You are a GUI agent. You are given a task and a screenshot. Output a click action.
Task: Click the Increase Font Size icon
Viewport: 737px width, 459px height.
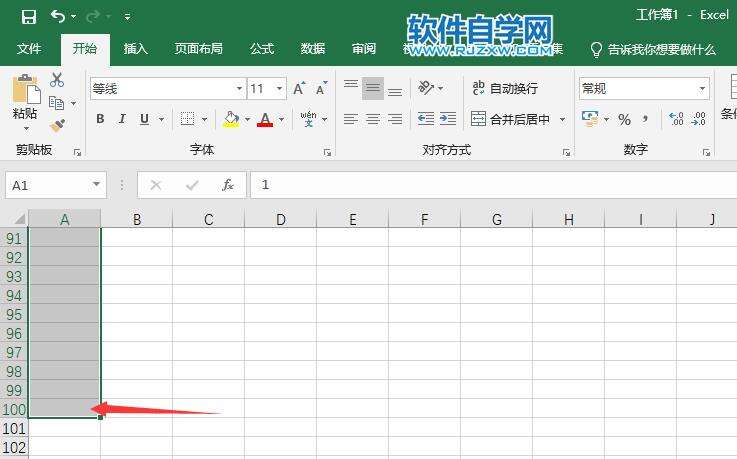pos(299,88)
